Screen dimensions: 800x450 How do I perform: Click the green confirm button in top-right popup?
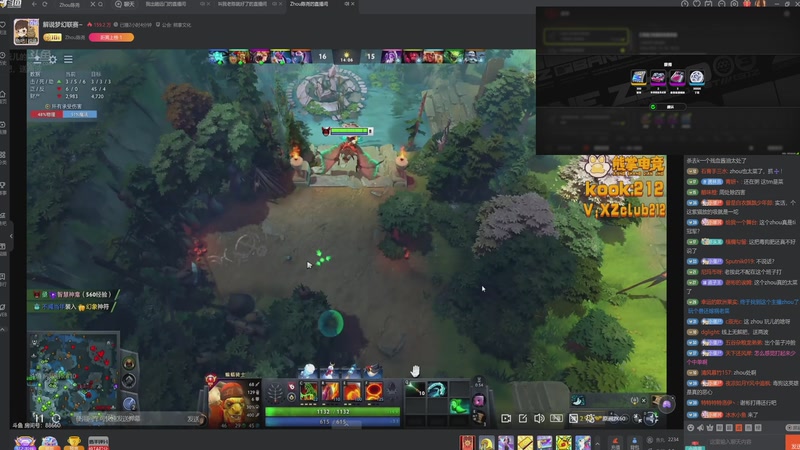[x=668, y=107]
